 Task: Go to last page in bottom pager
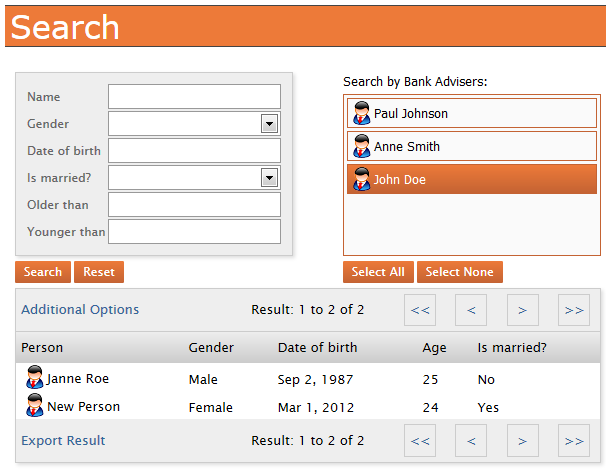[x=573, y=440]
